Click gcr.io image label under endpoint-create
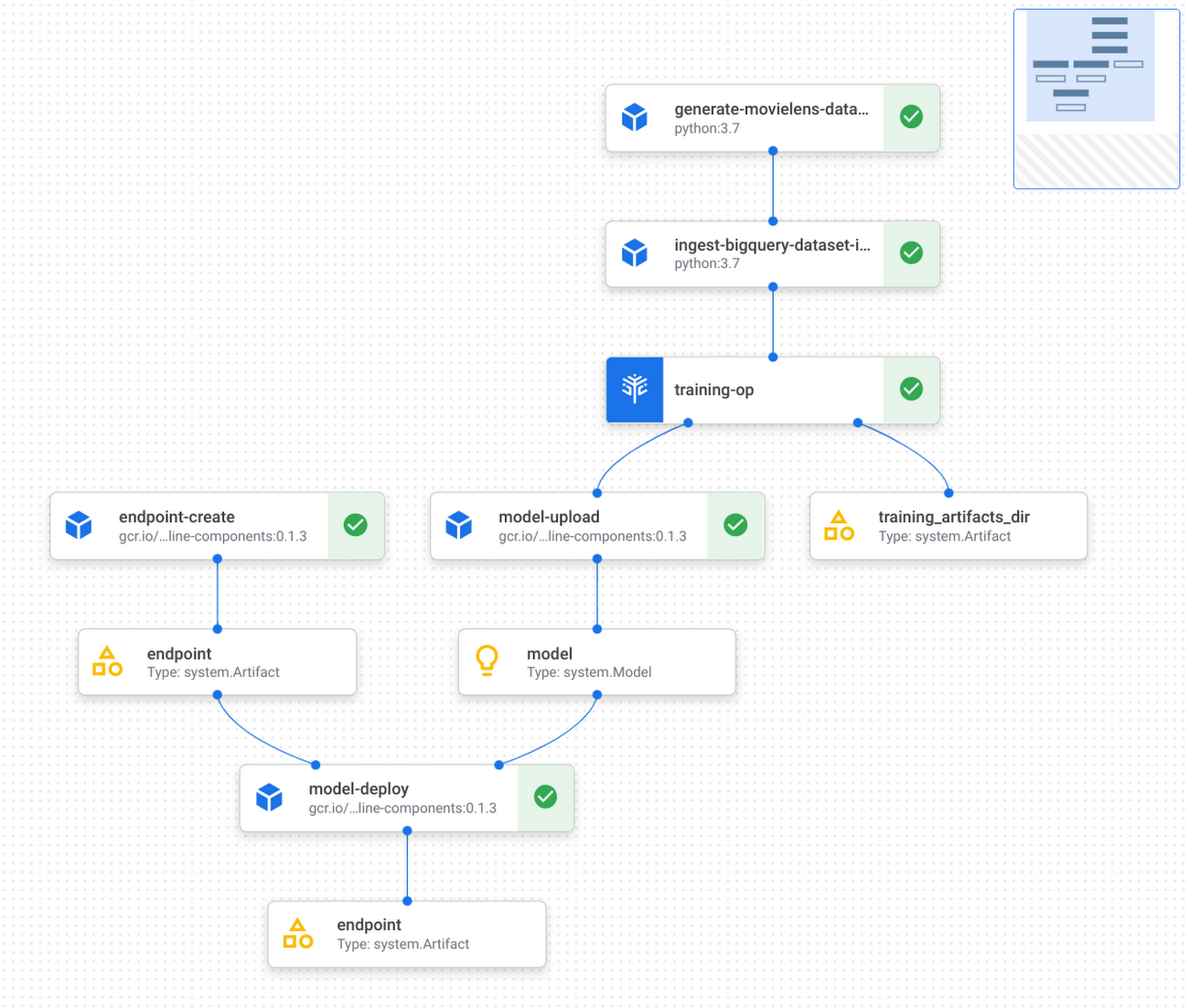 [x=213, y=536]
